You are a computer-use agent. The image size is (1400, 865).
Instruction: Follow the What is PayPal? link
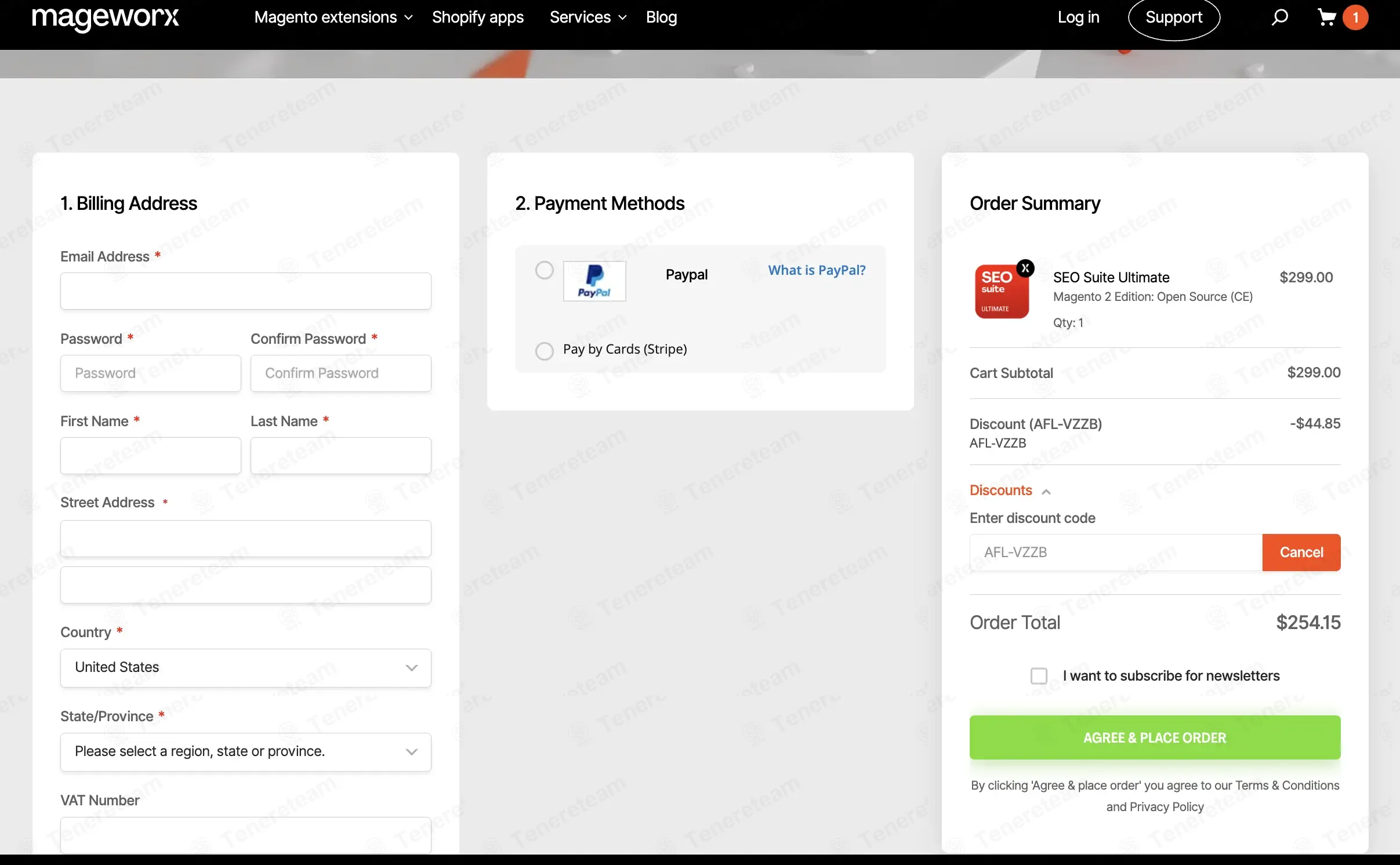817,270
